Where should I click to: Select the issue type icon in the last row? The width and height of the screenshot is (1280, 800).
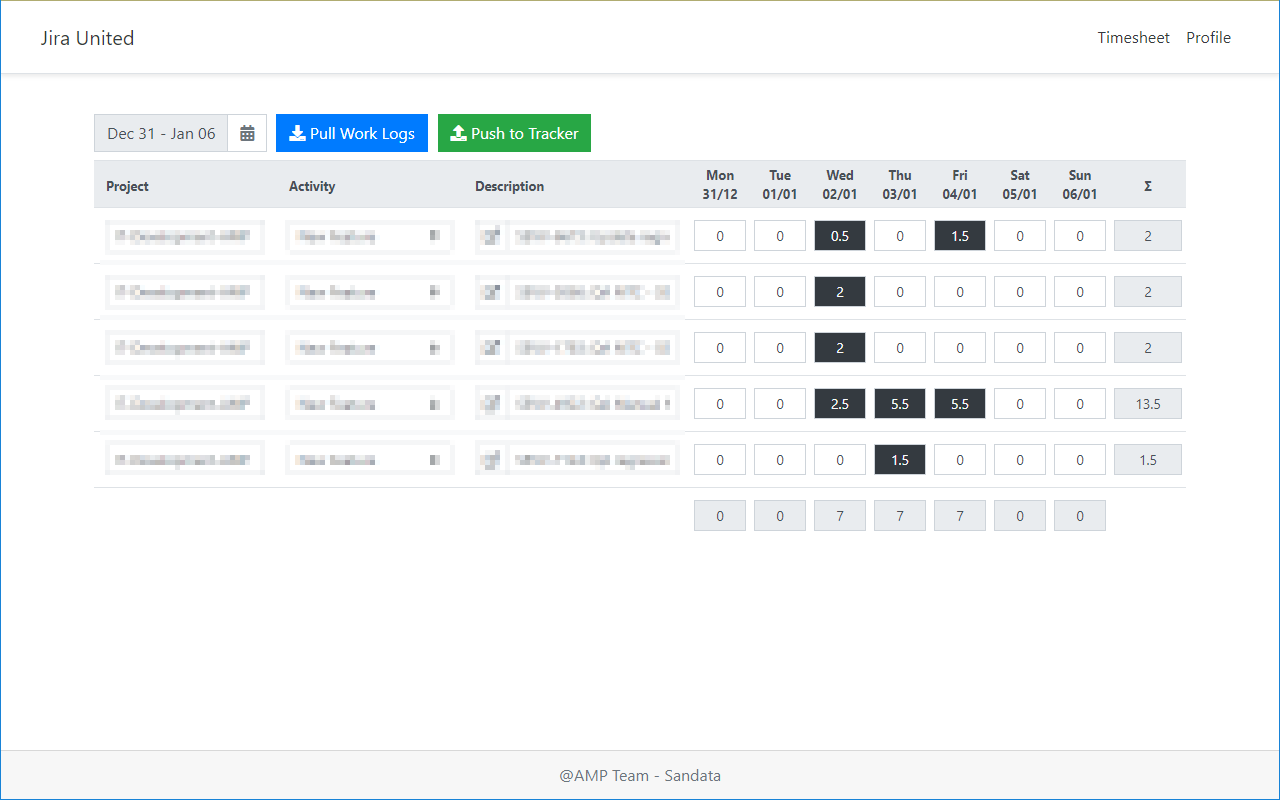click(490, 459)
